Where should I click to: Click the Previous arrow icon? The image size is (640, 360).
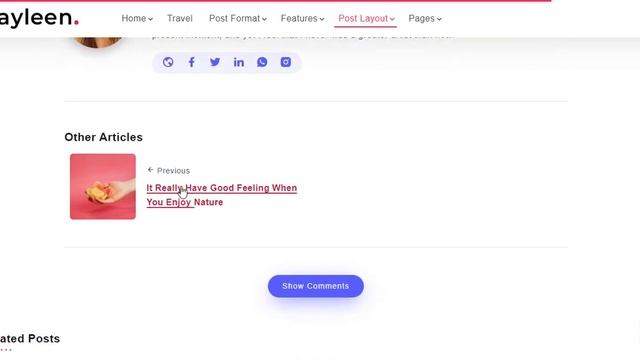pyautogui.click(x=151, y=170)
